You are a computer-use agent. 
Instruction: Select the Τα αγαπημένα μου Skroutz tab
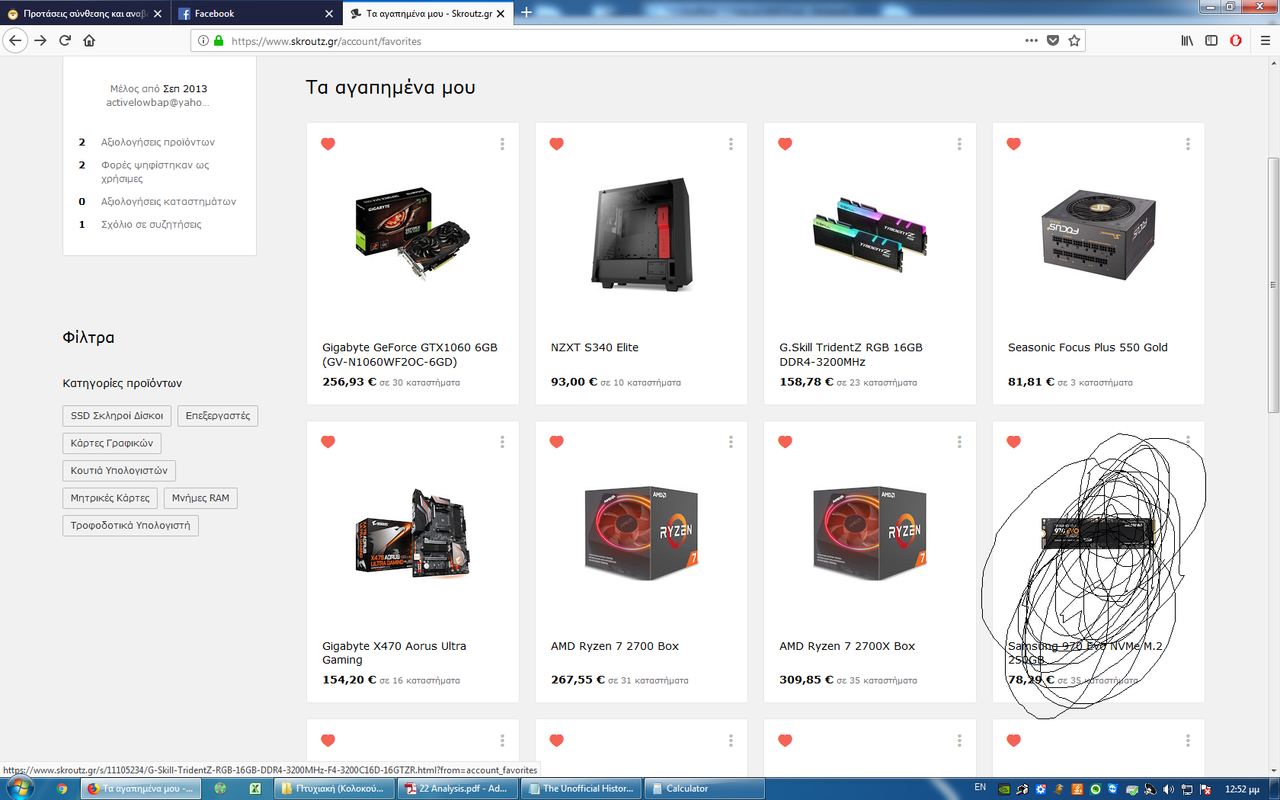pos(428,14)
